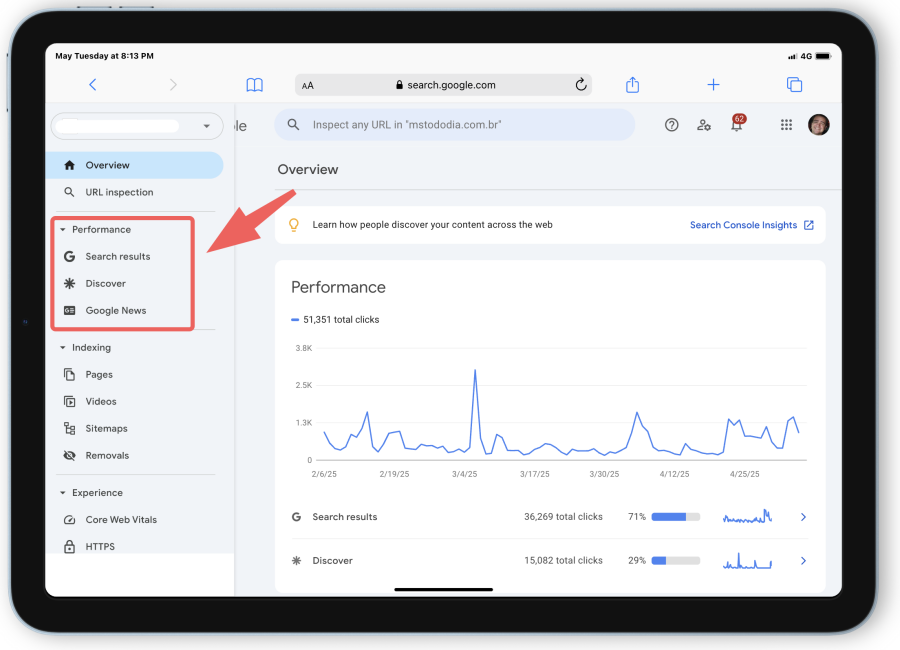Open notifications bell with 62 badge
The height and width of the screenshot is (650, 900).
coord(737,123)
